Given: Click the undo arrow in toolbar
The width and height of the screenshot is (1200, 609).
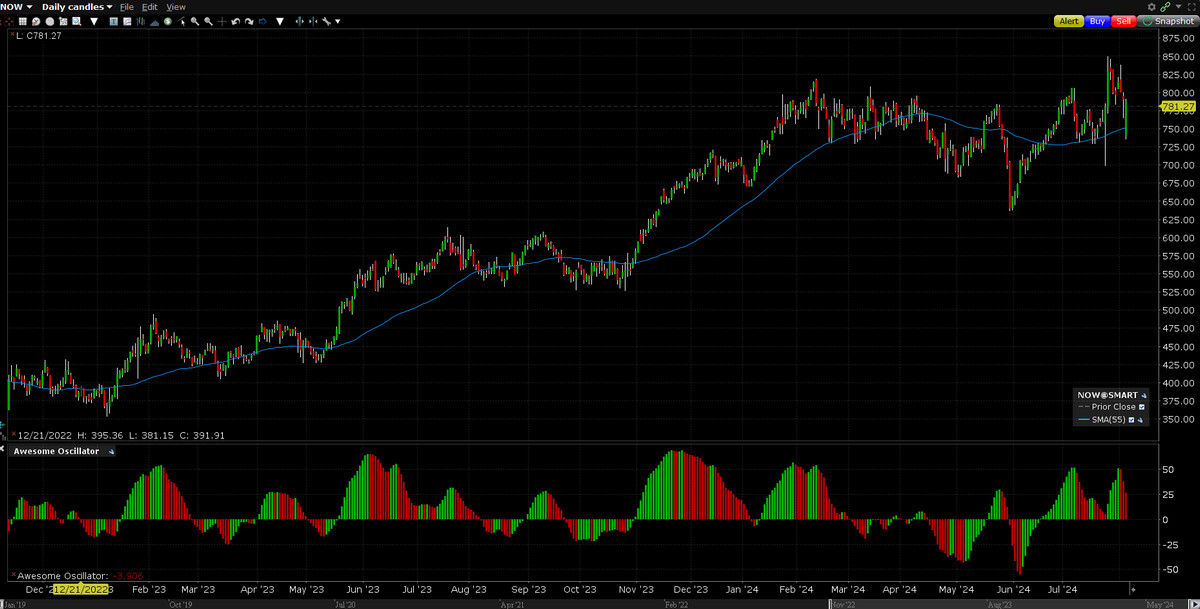Looking at the screenshot, I should pyautogui.click(x=235, y=21).
